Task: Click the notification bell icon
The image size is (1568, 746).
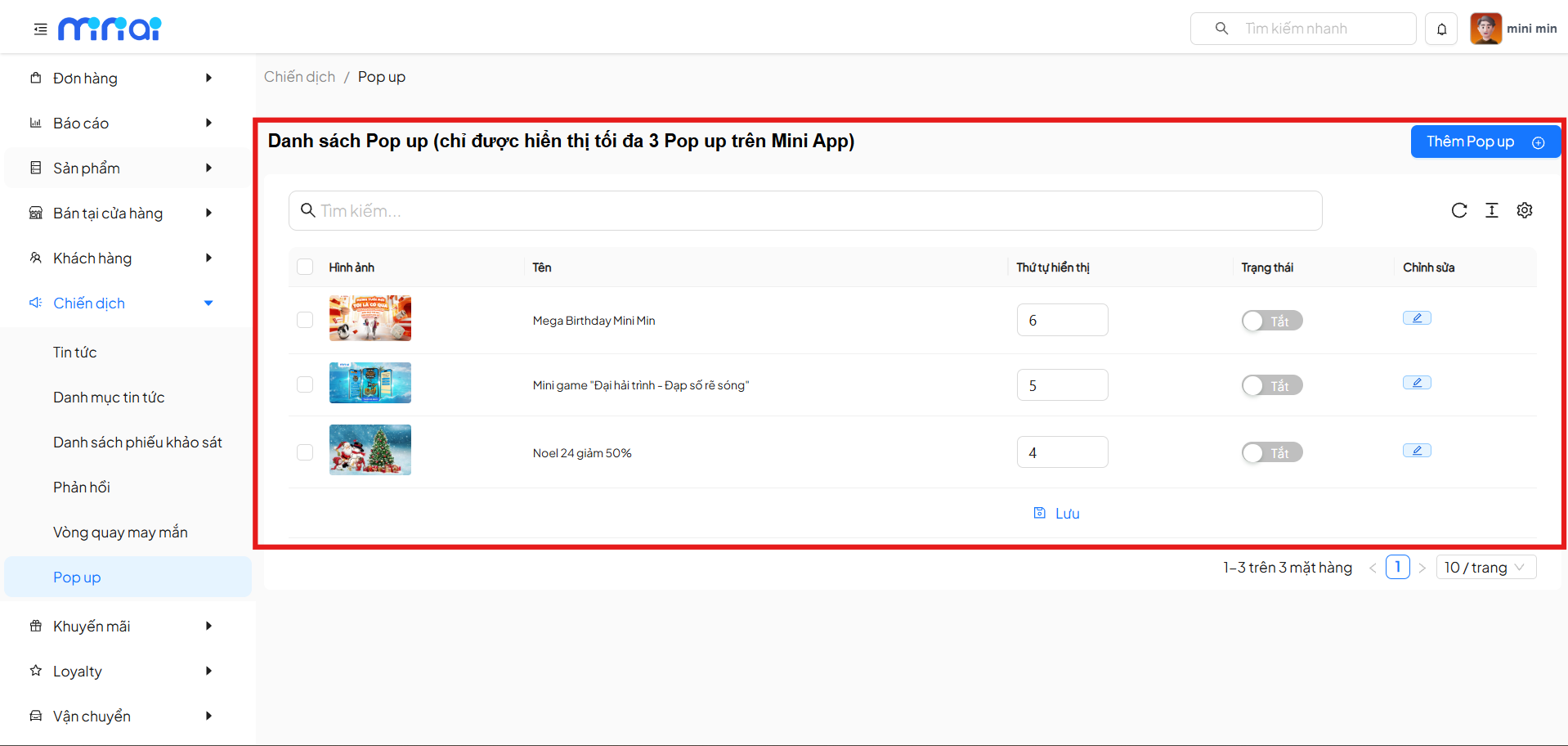Action: point(1441,29)
